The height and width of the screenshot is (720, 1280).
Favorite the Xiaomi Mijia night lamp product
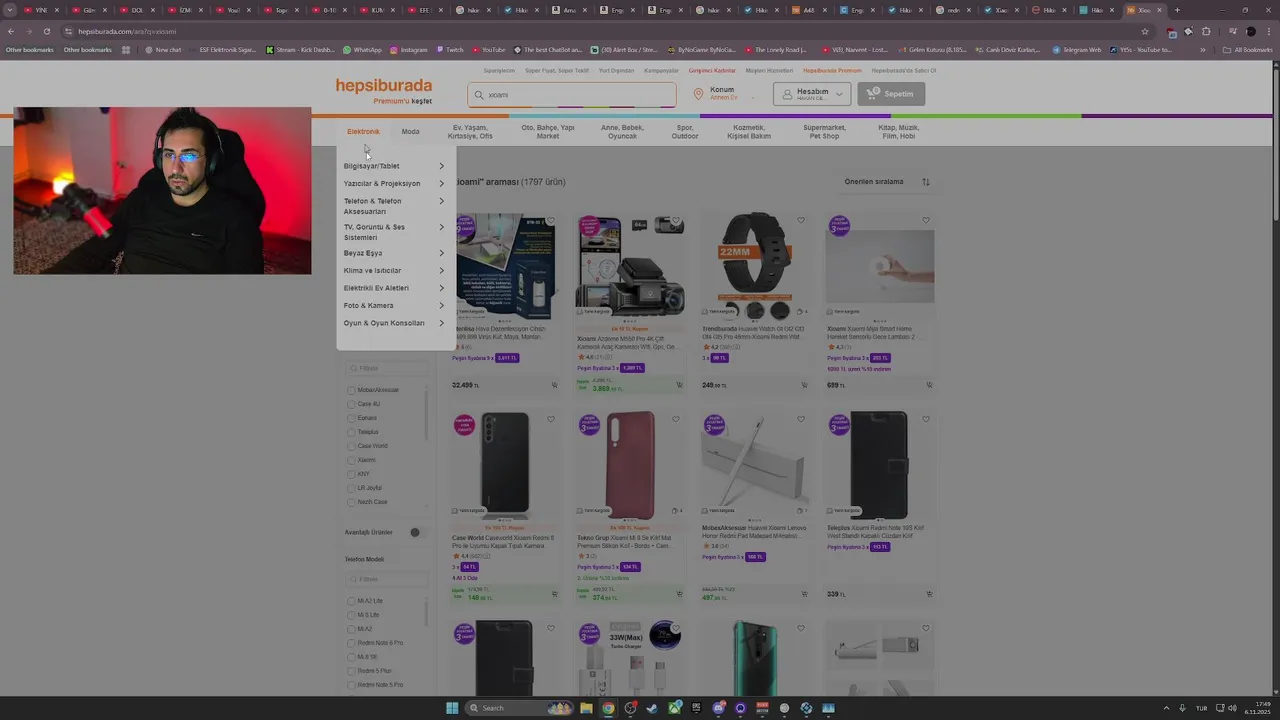coord(926,221)
